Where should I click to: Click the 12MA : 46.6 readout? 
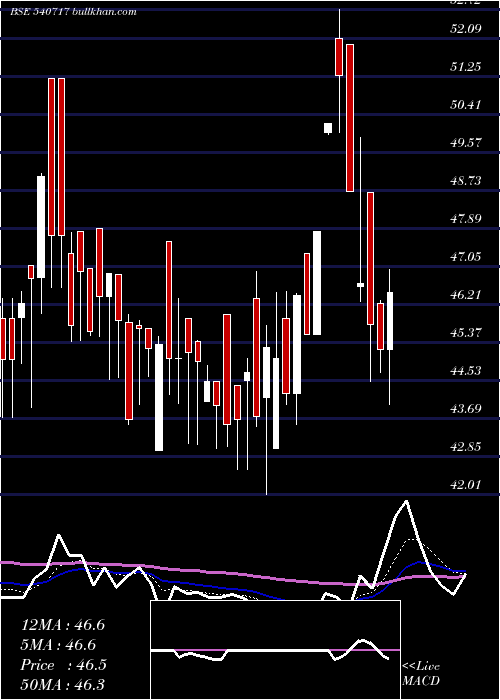[63, 625]
